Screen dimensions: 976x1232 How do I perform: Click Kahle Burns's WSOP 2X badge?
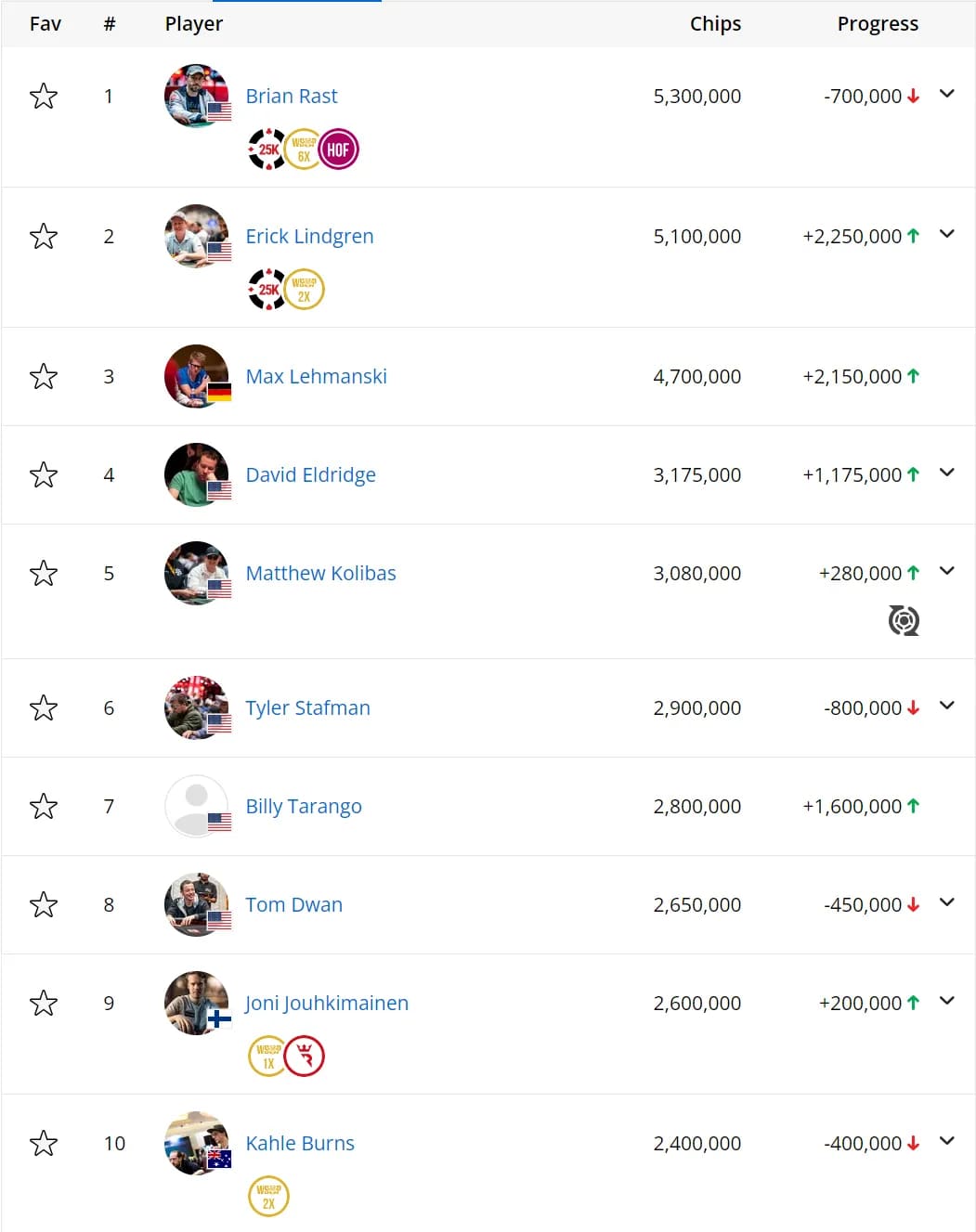click(268, 1197)
